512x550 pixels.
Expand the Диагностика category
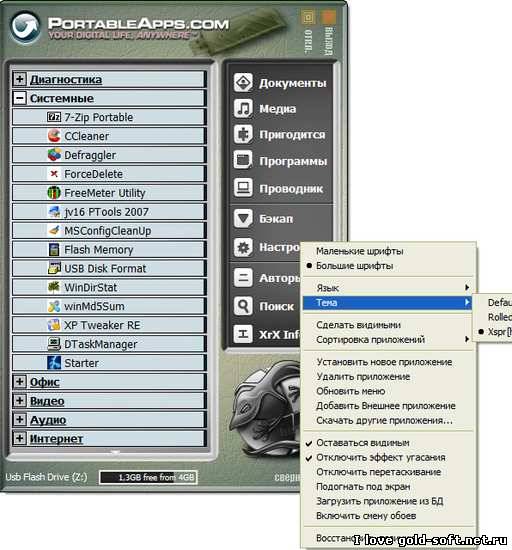coord(20,79)
